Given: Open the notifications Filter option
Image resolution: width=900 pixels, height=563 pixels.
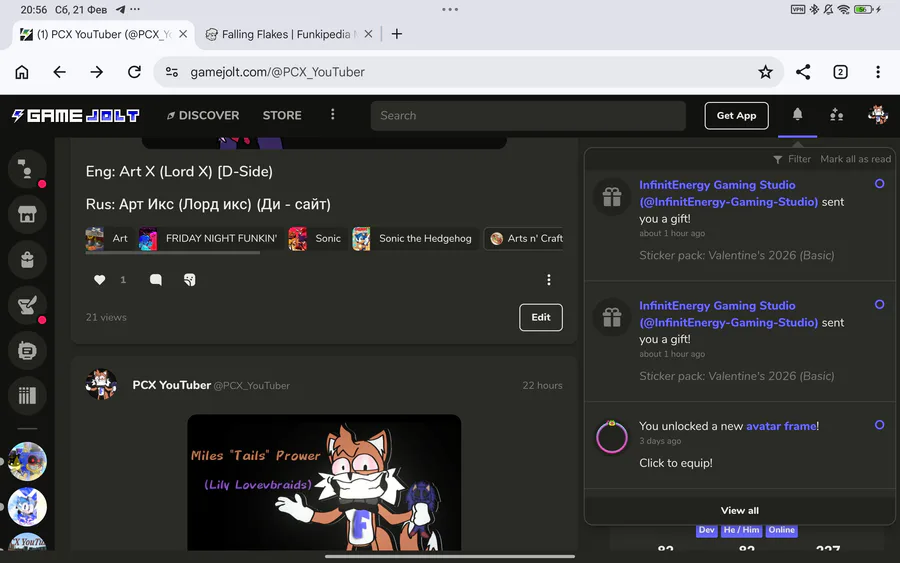Looking at the screenshot, I should point(792,159).
